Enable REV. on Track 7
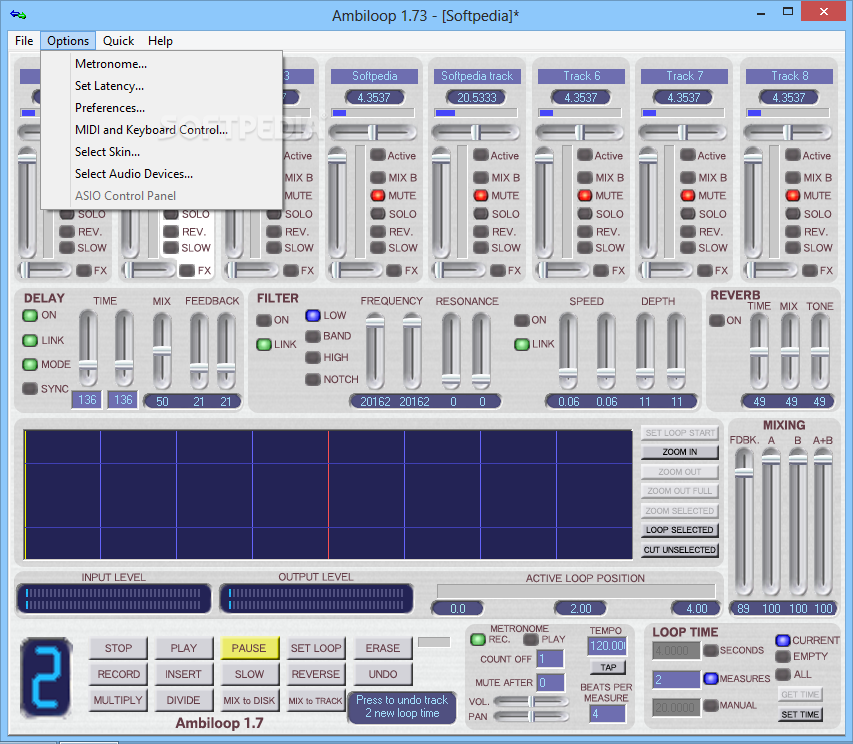This screenshot has height=744, width=853. pos(688,232)
